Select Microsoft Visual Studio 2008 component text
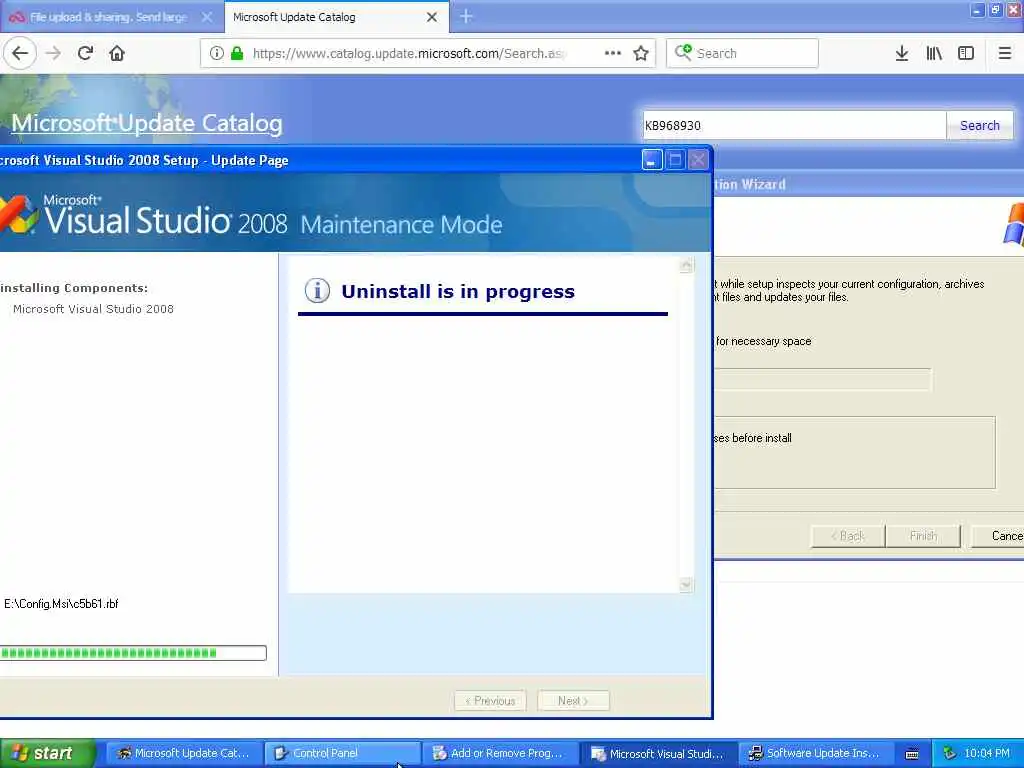 [93, 309]
